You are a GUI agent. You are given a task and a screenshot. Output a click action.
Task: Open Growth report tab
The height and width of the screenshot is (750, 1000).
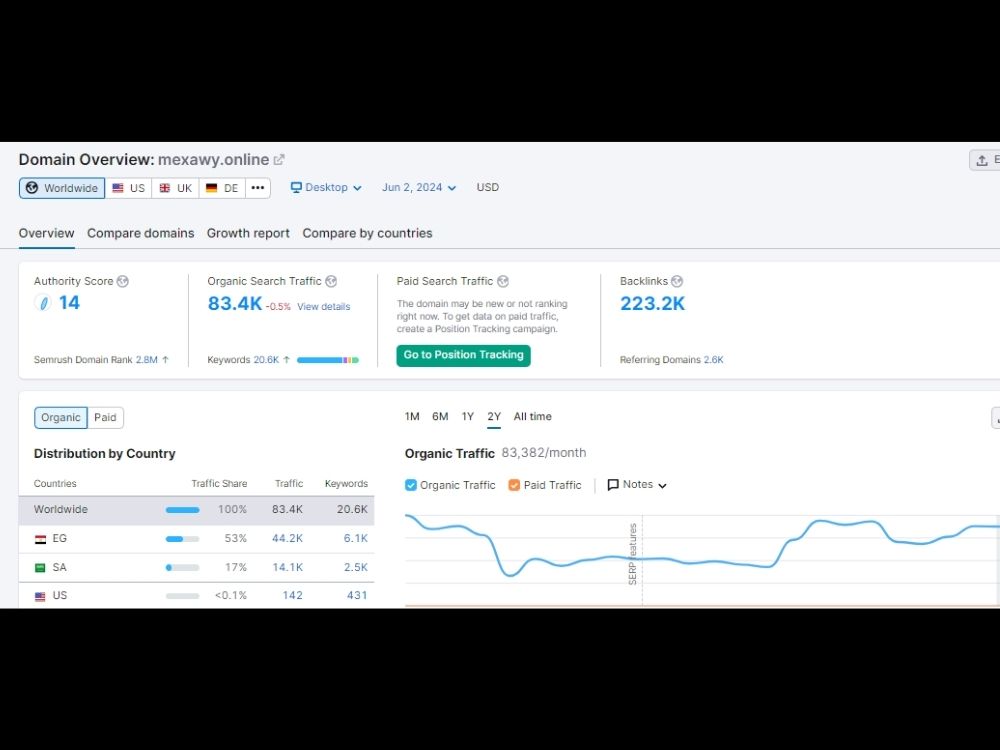coord(248,233)
